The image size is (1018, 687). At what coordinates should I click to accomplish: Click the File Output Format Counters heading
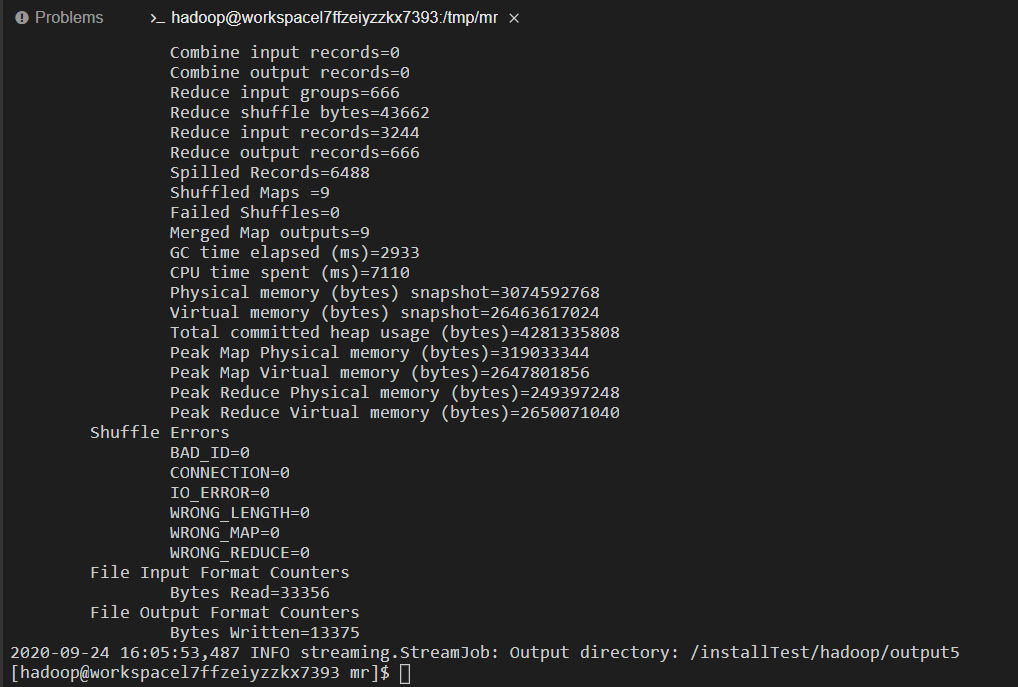(x=225, y=612)
